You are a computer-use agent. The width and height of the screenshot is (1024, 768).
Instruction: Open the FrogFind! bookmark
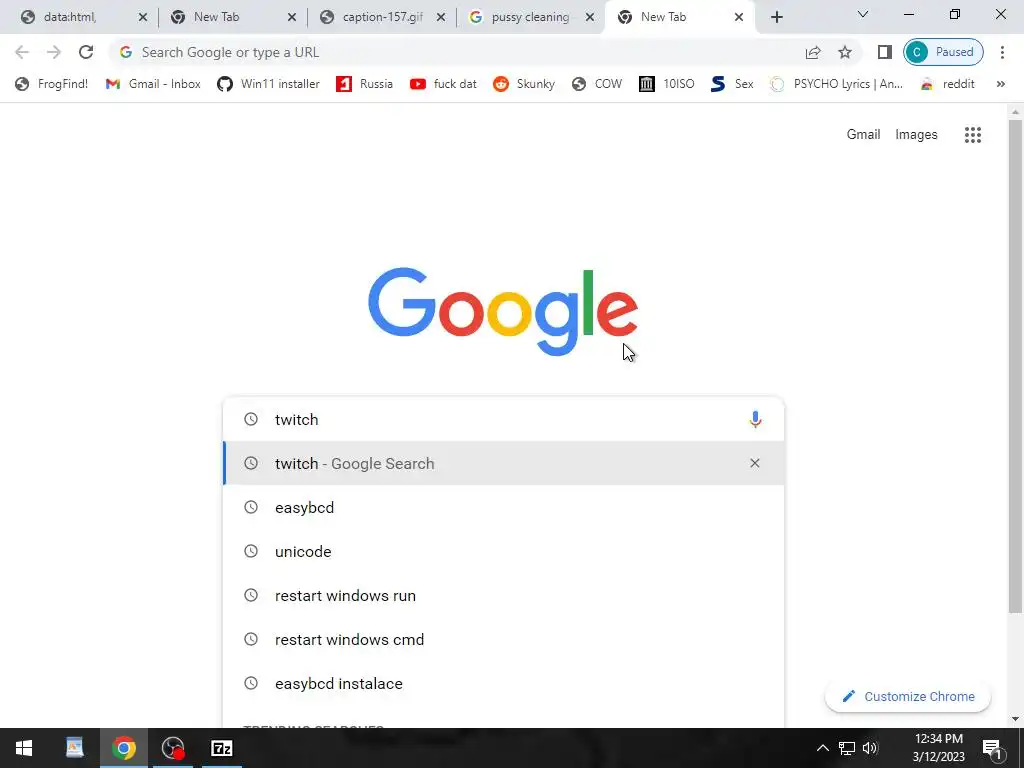coord(52,84)
